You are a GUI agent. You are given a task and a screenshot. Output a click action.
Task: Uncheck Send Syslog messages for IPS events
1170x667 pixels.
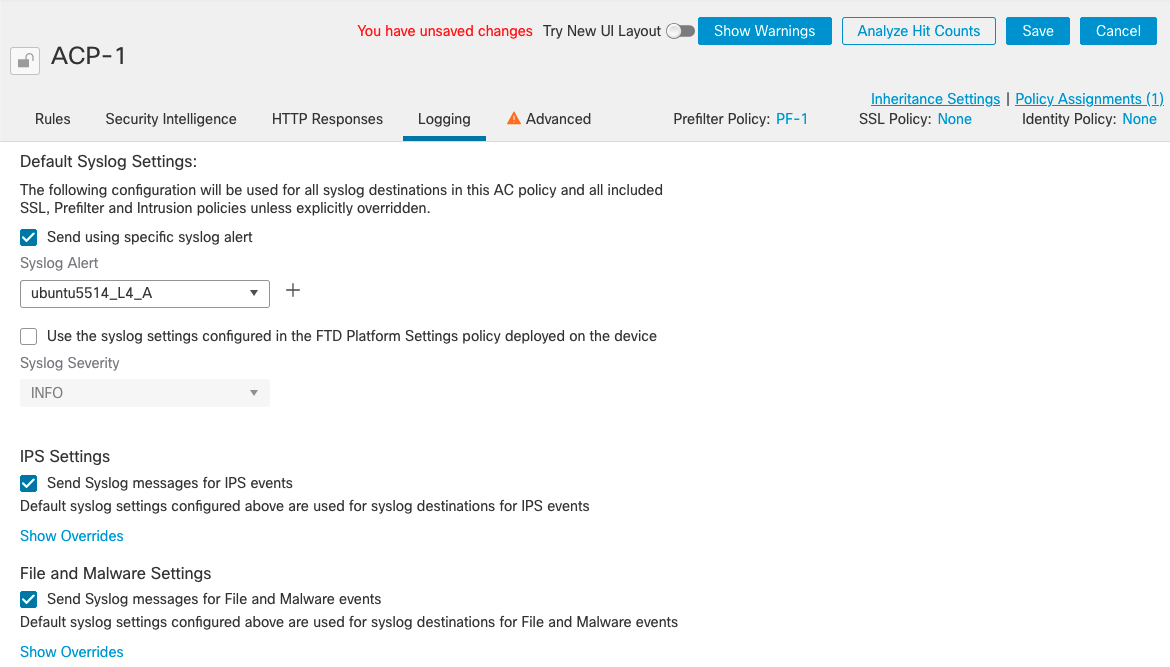[29, 483]
